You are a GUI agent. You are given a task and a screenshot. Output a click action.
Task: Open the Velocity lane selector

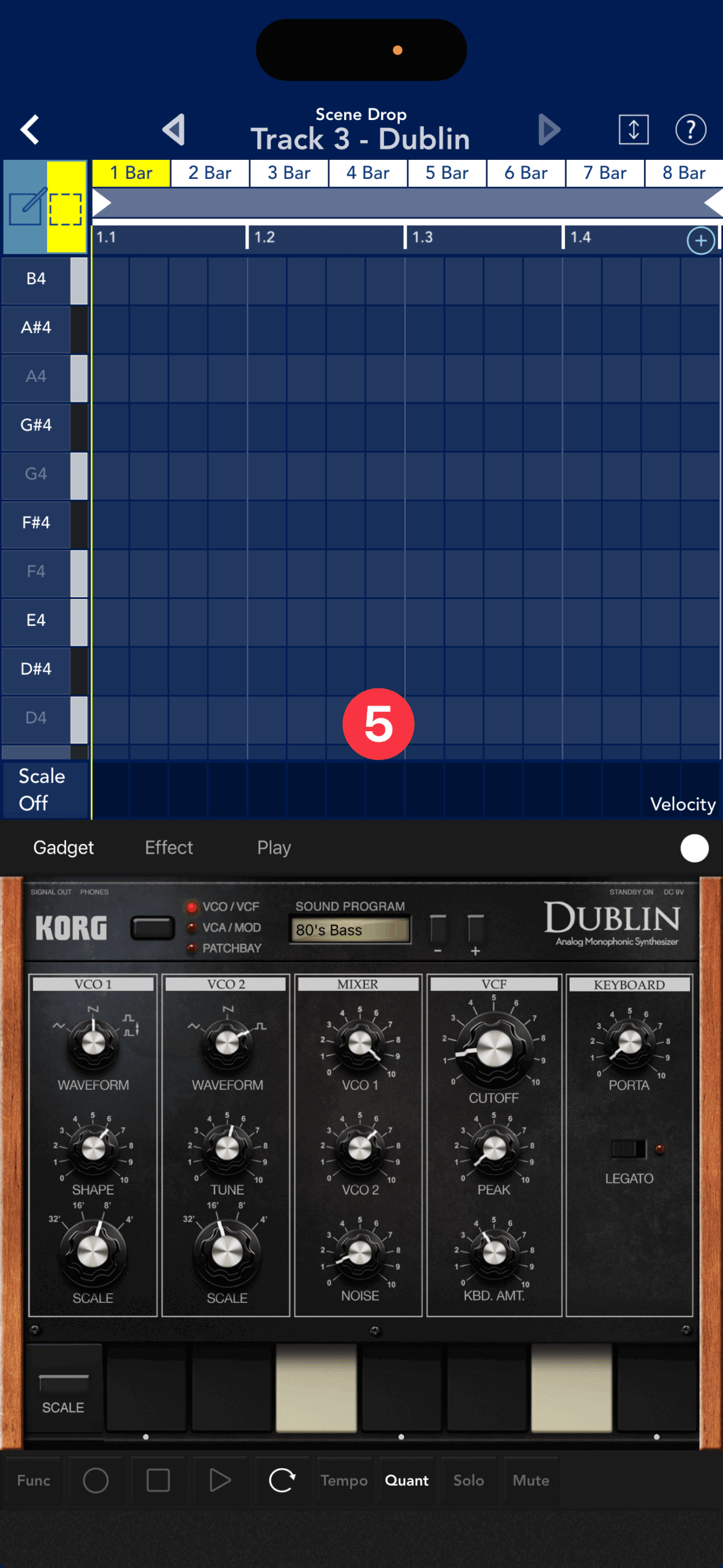(x=682, y=804)
